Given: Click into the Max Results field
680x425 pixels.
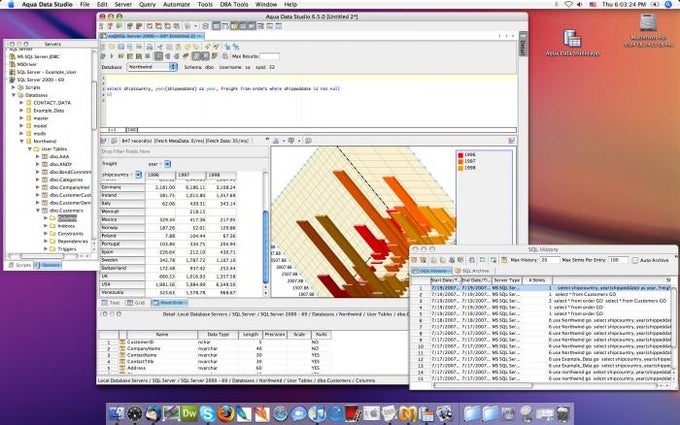Looking at the screenshot, I should point(269,56).
